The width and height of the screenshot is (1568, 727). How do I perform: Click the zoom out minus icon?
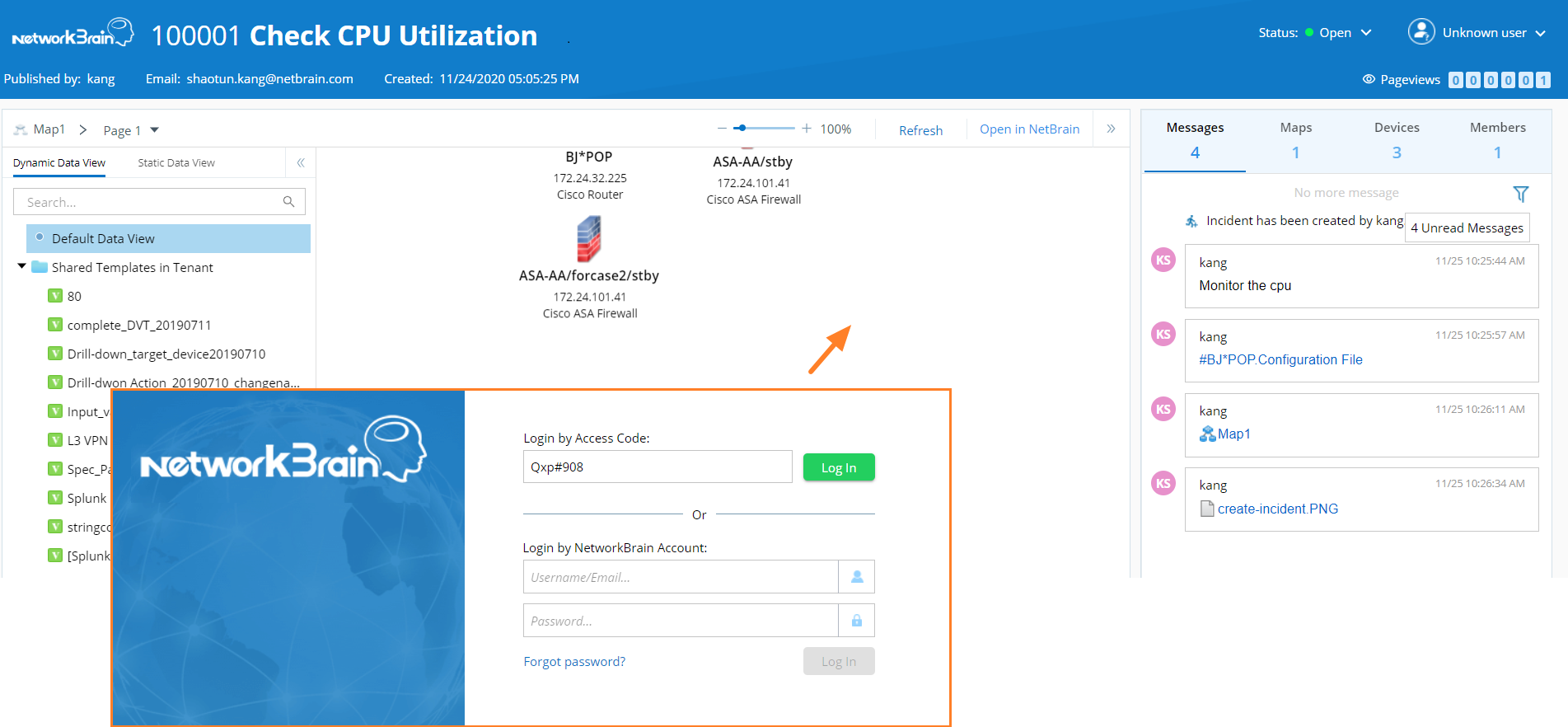722,129
